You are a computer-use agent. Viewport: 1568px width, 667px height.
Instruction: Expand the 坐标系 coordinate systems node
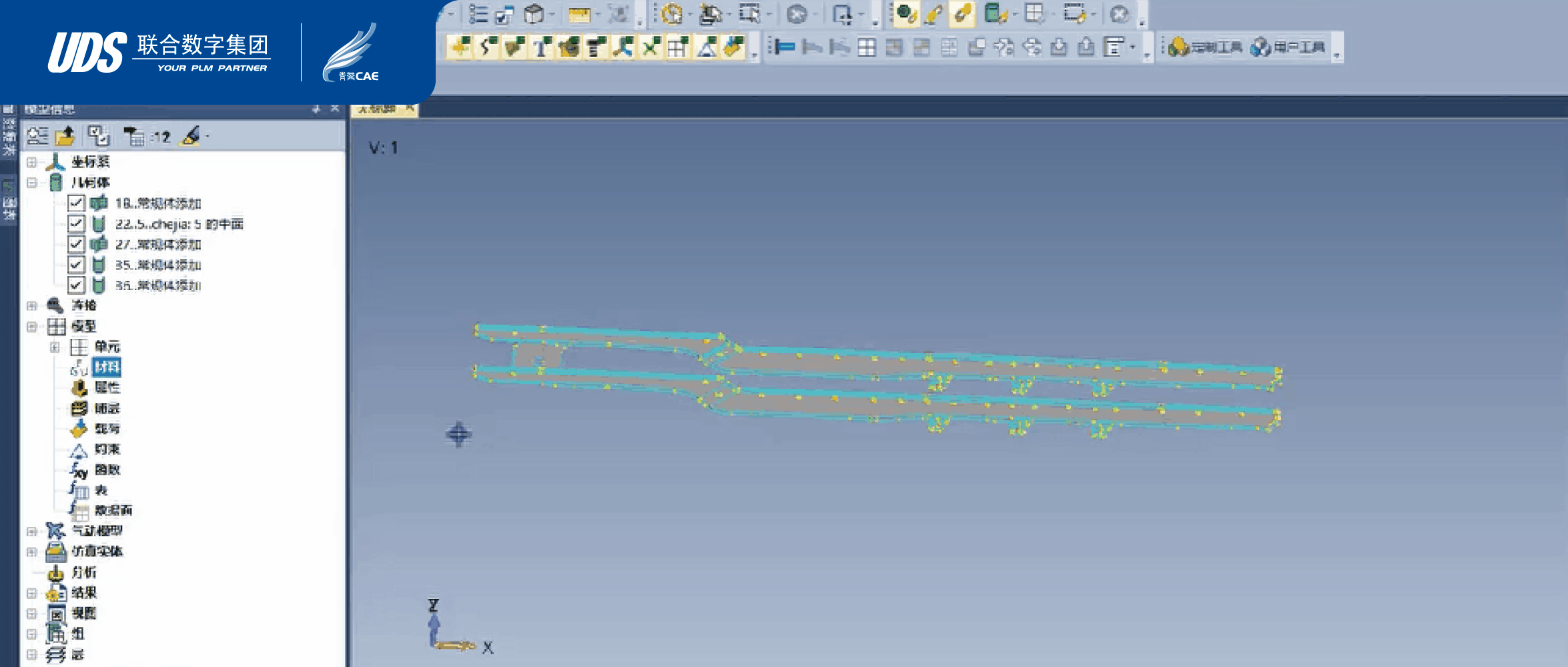31,162
